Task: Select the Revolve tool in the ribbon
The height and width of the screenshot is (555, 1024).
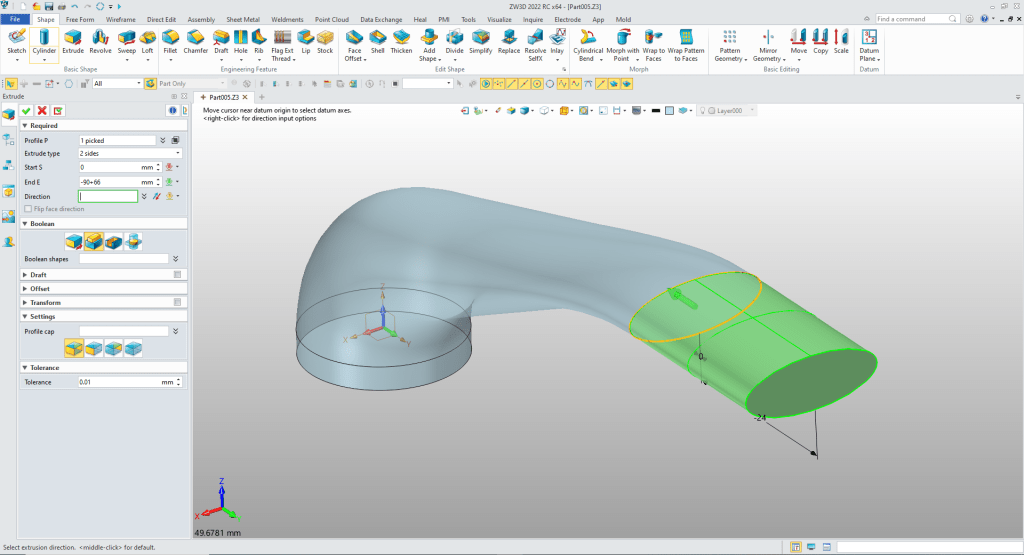Action: tap(100, 40)
